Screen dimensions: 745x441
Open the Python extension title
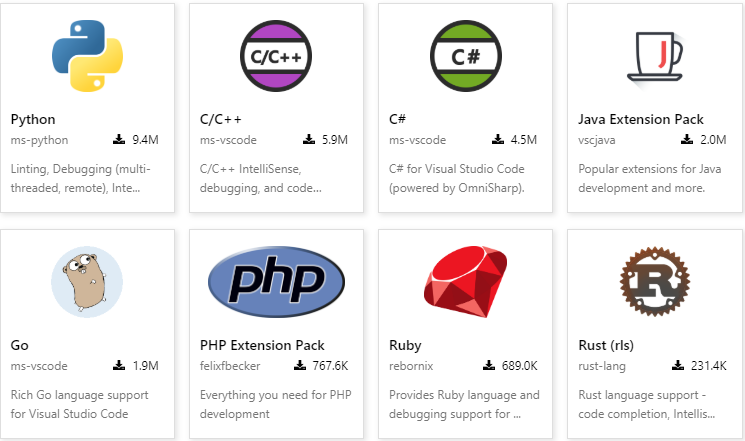33,119
